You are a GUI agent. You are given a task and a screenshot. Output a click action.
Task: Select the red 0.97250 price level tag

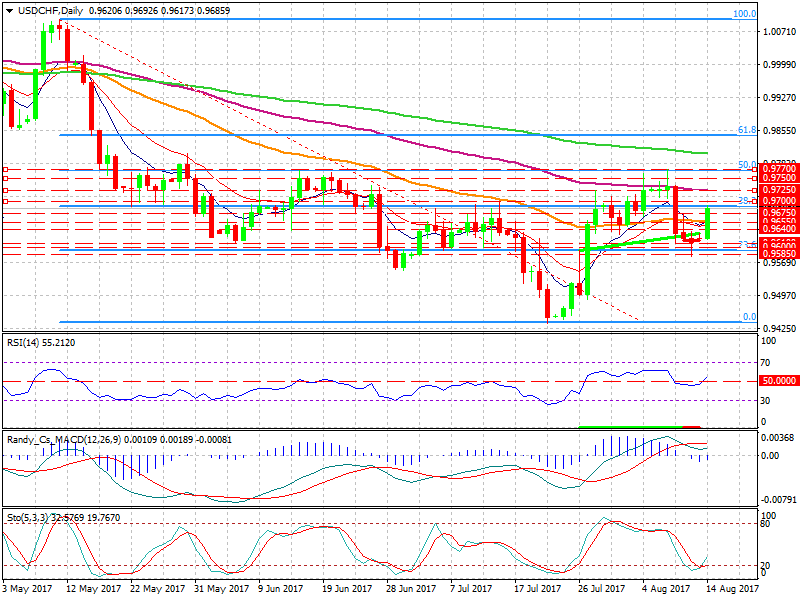777,190
